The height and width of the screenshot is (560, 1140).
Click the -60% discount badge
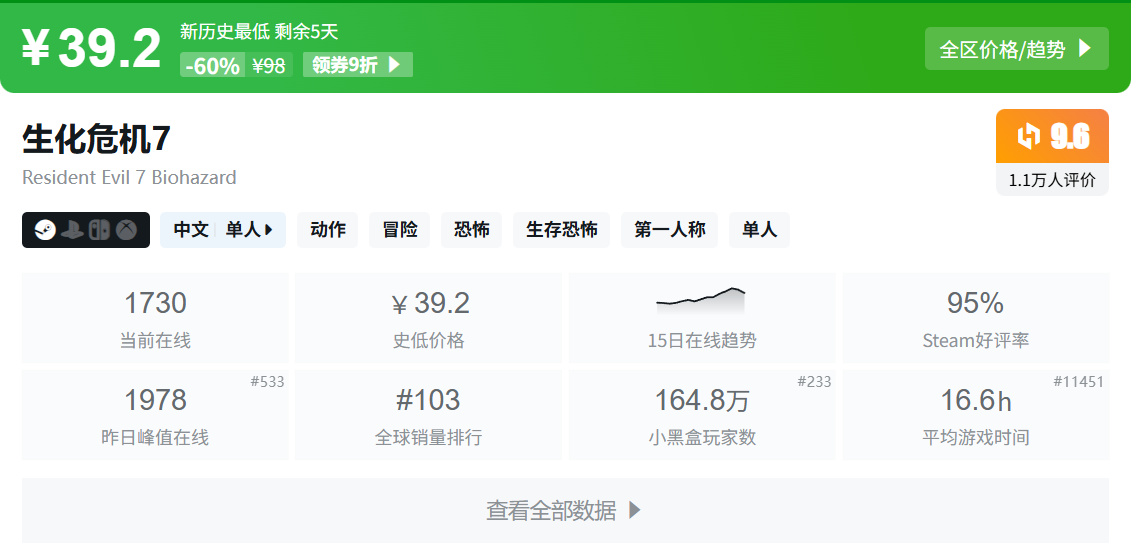click(x=212, y=65)
